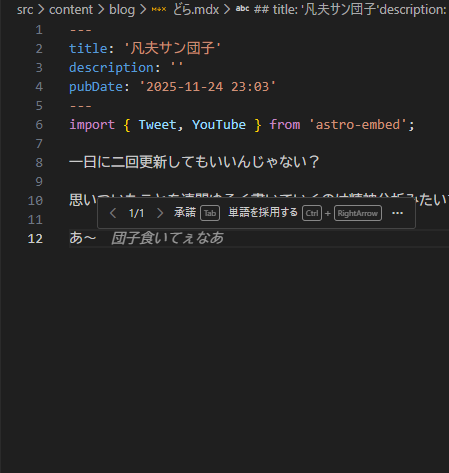Click the 'from' keyword on line 6
Screen dimensions: 449x473
click(x=285, y=125)
